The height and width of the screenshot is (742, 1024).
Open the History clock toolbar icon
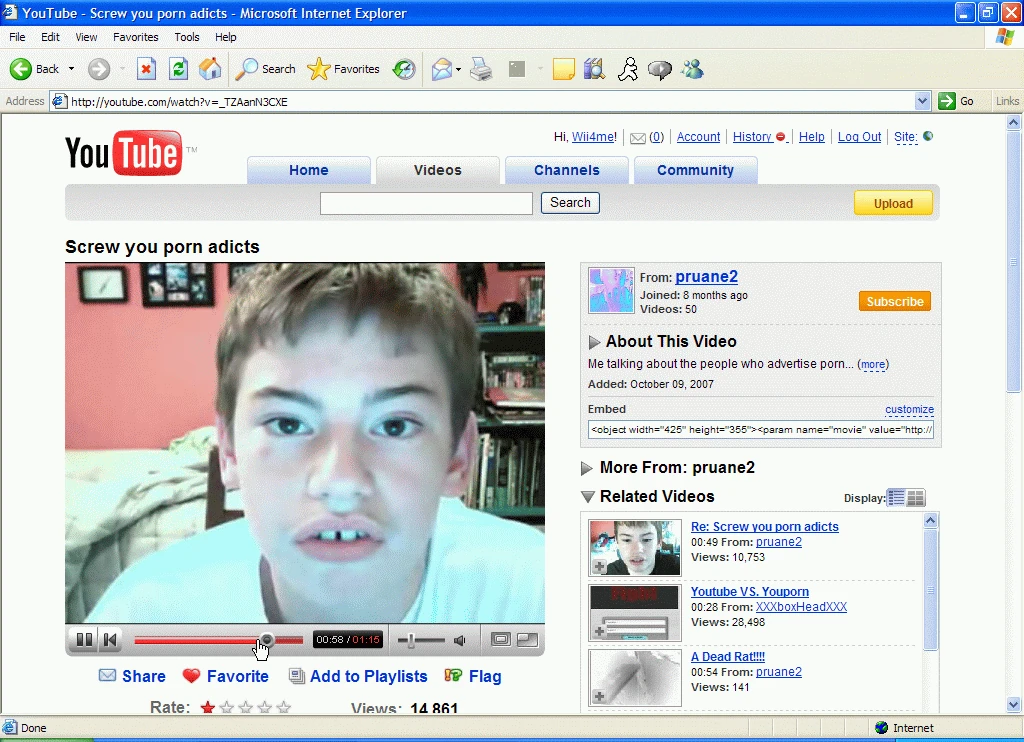(404, 69)
